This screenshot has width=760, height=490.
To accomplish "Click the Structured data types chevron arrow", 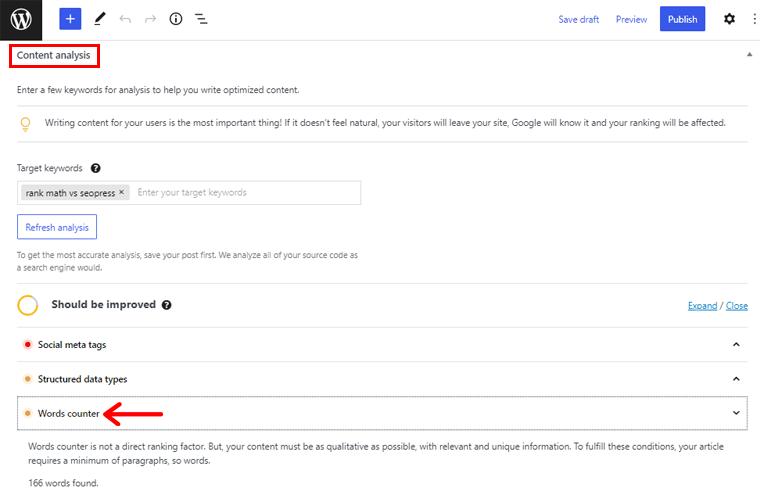I will pyautogui.click(x=736, y=379).
